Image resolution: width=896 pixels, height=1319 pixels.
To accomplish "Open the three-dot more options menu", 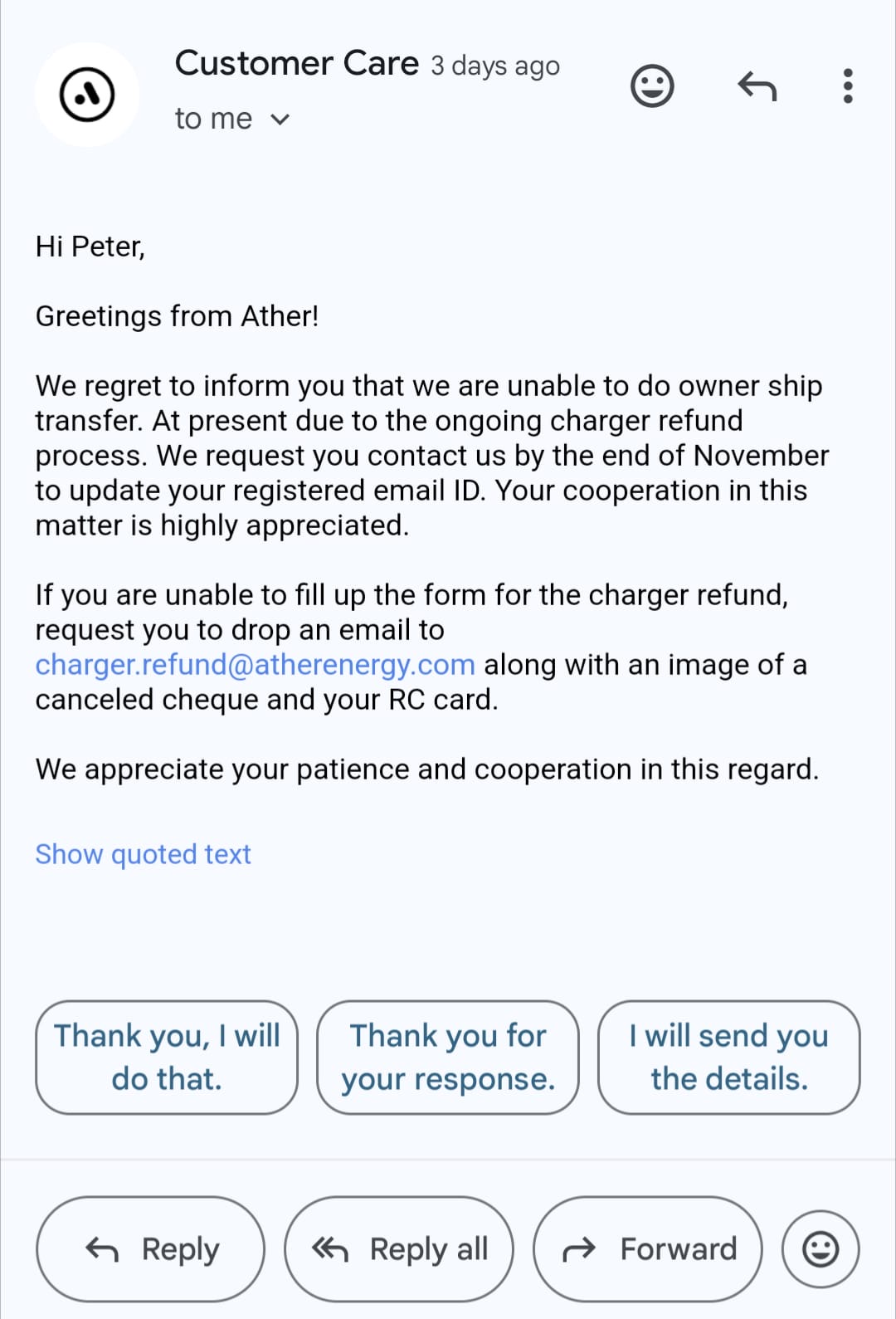I will pos(847,85).
